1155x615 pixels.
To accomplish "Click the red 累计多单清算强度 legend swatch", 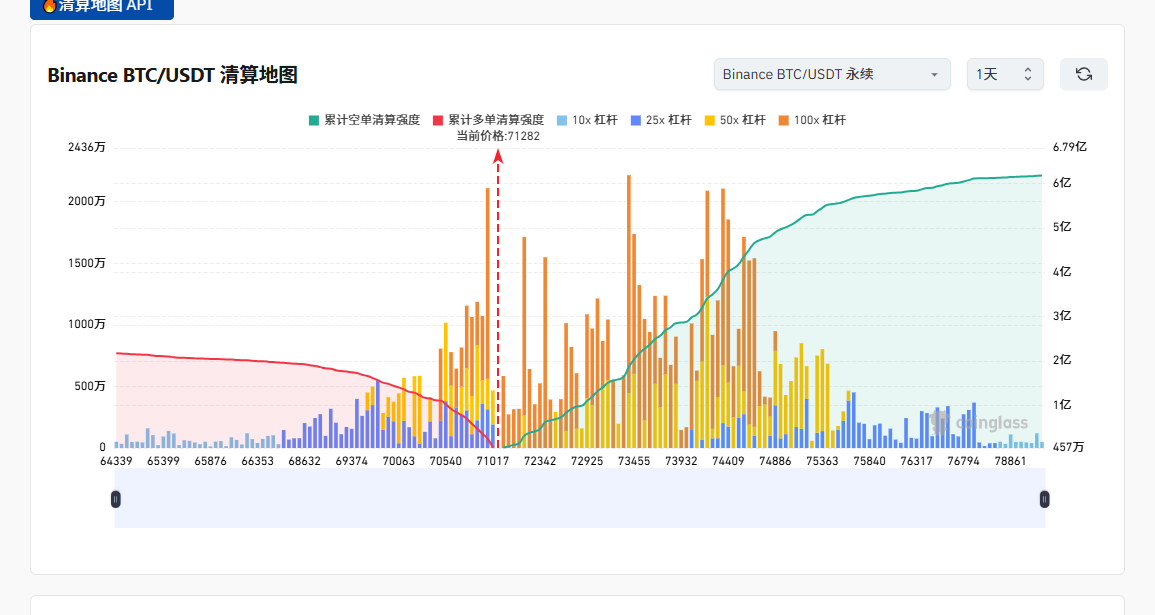I will [438, 120].
